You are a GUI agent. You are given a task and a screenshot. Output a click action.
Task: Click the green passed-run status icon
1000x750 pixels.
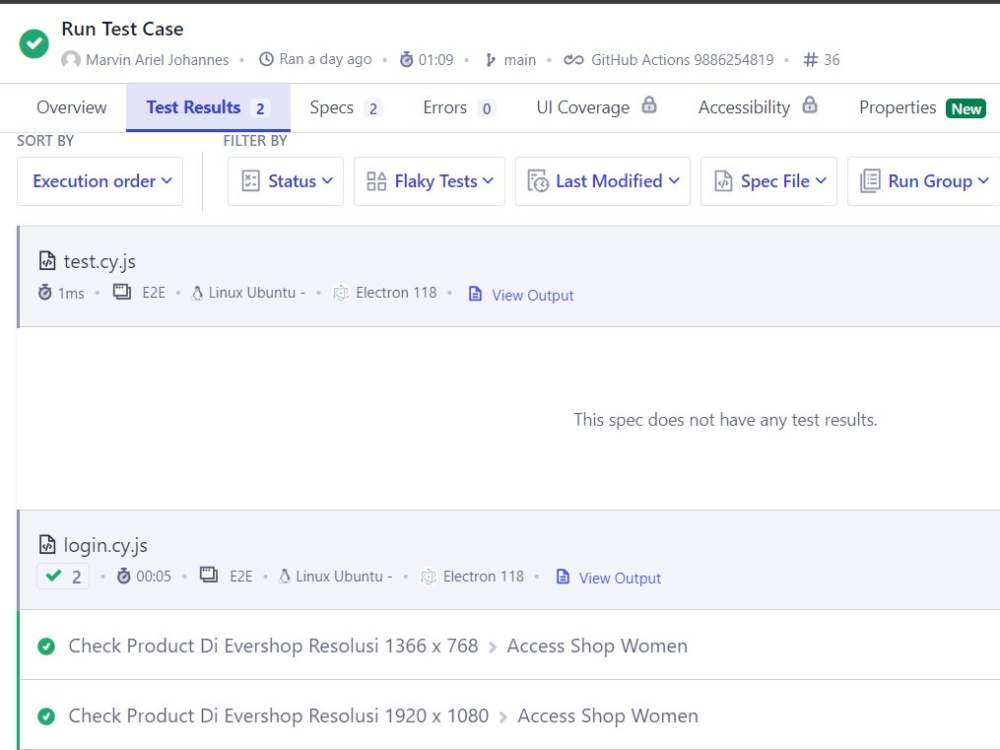[x=34, y=44]
